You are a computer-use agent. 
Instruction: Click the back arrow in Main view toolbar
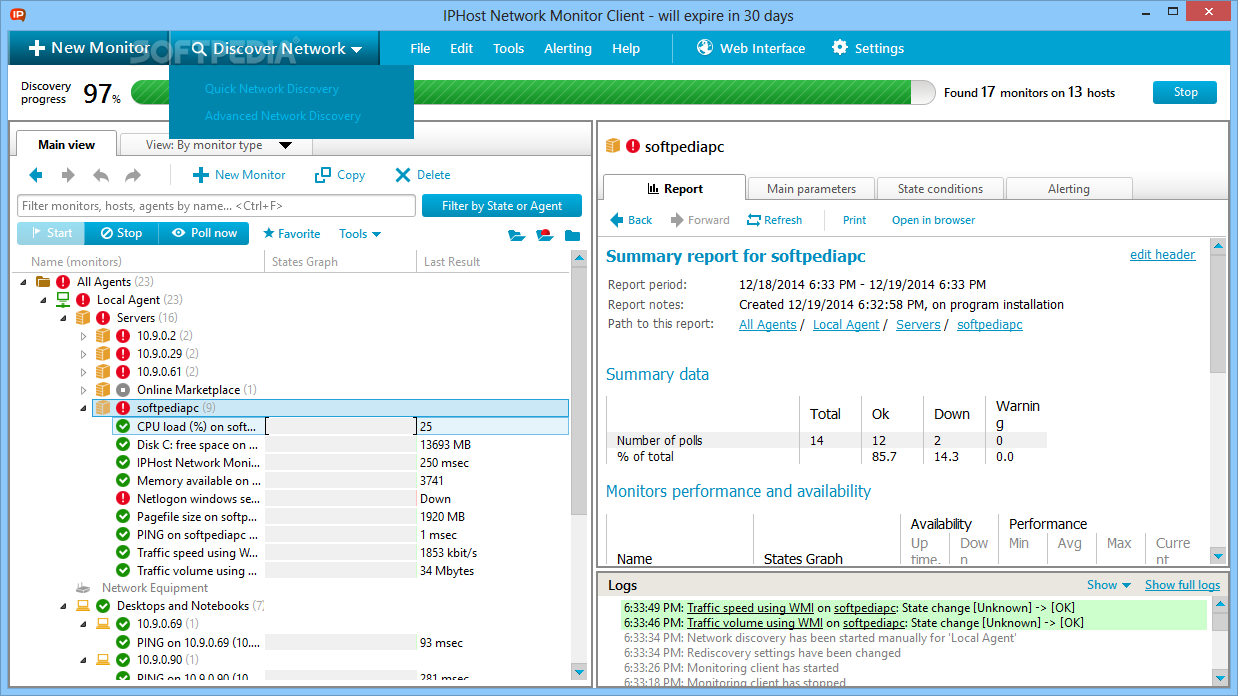tap(36, 175)
